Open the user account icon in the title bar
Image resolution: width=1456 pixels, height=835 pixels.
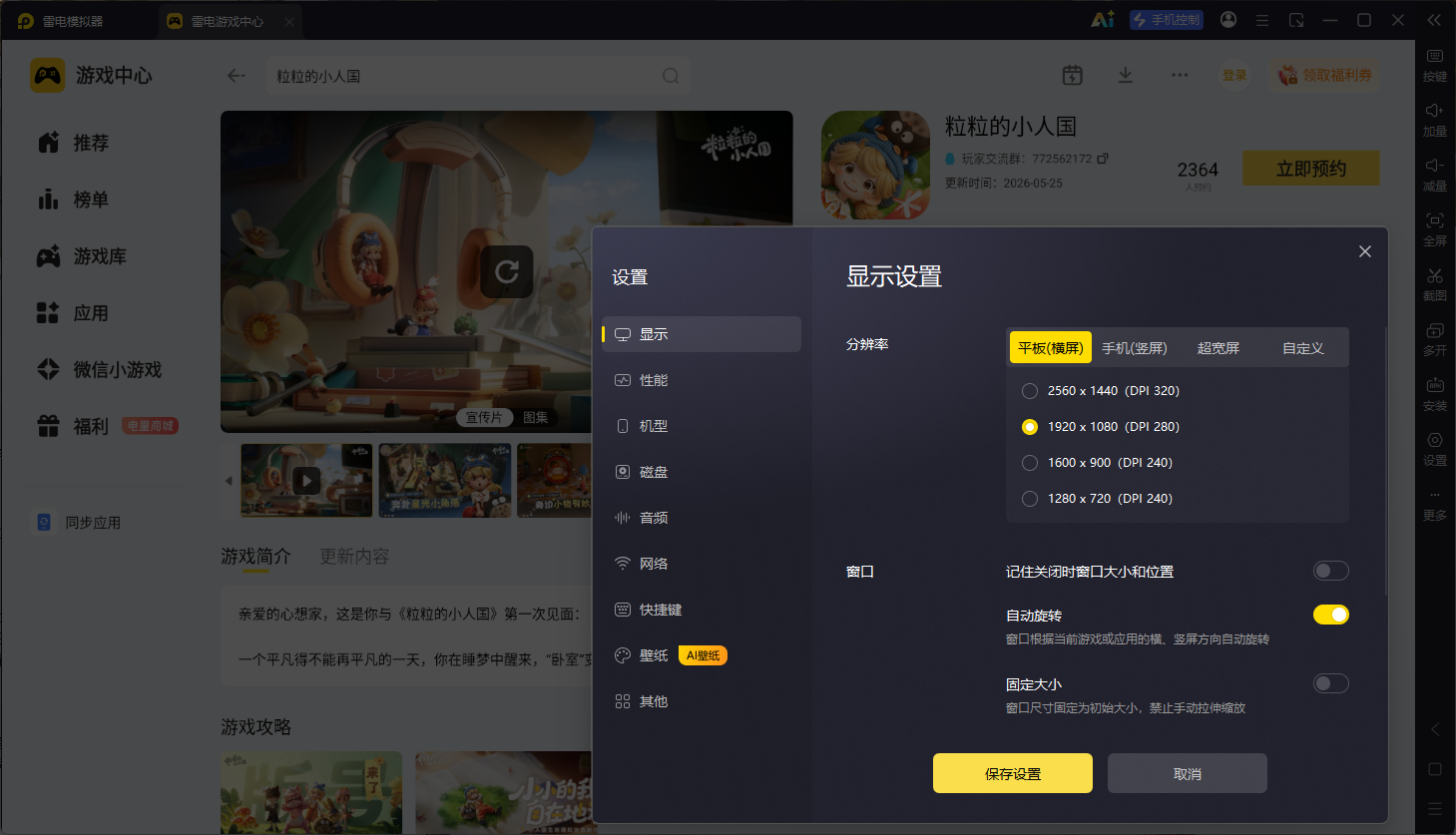coord(1228,20)
